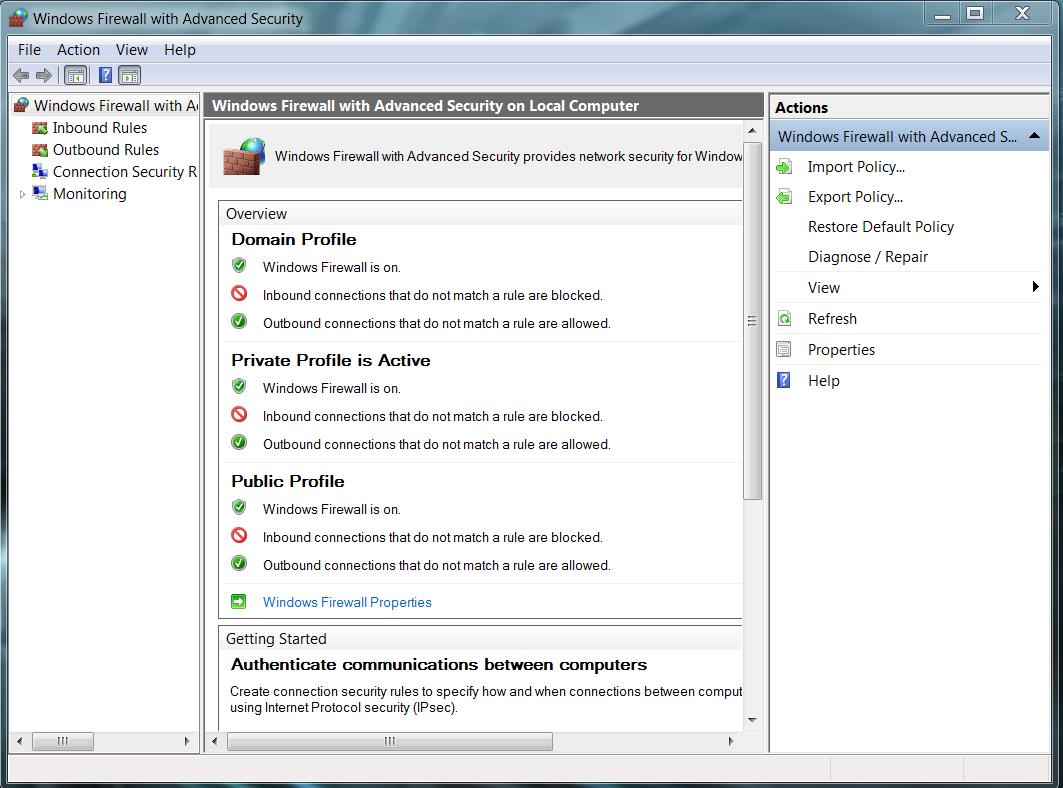Click Diagnose / Repair action
Viewport: 1063px width, 788px height.
868,256
